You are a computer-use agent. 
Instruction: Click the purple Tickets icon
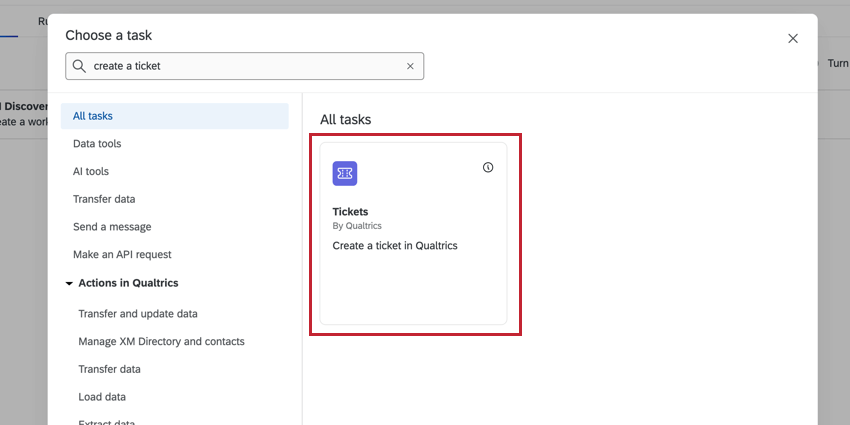(345, 173)
